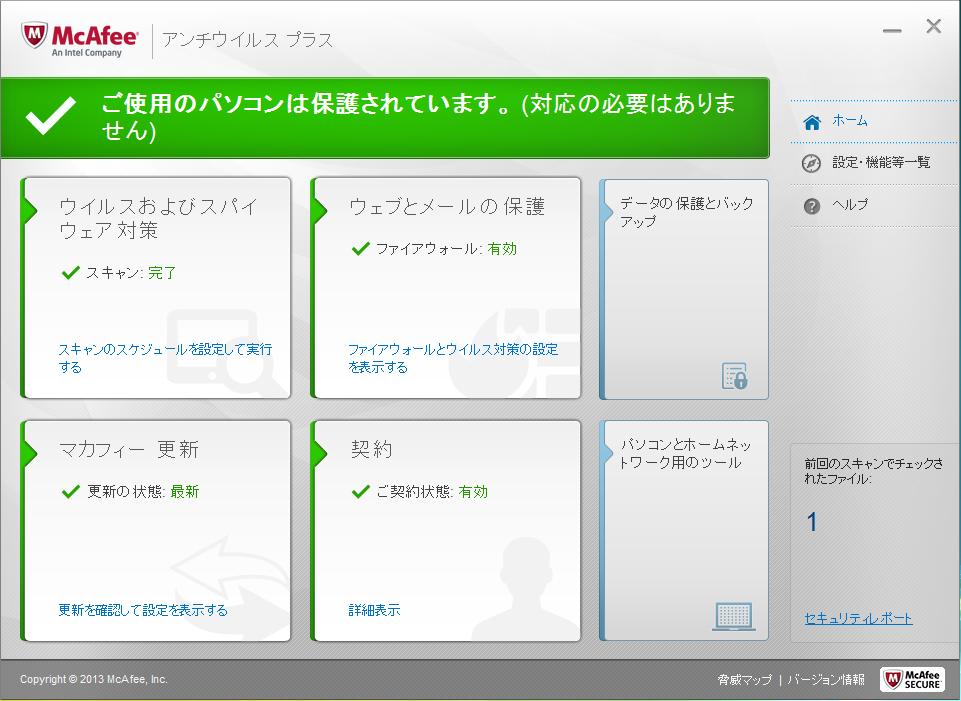
Task: Open 更新を確認して設定を表示する link
Action: [x=143, y=610]
